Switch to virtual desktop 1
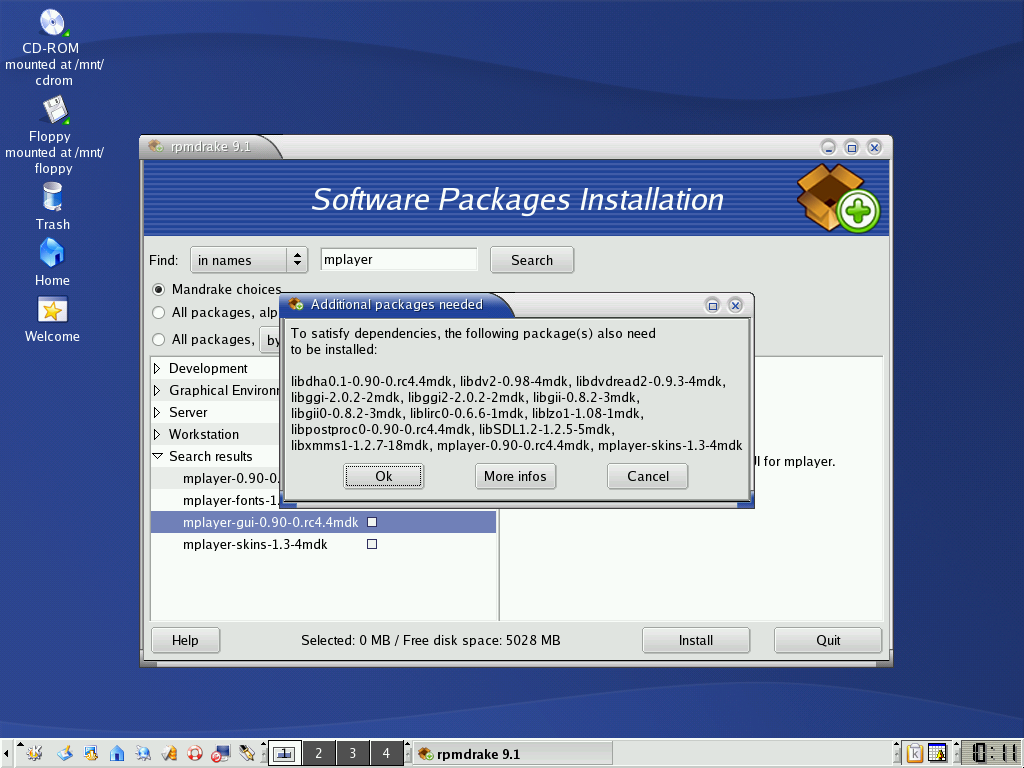 [x=285, y=754]
